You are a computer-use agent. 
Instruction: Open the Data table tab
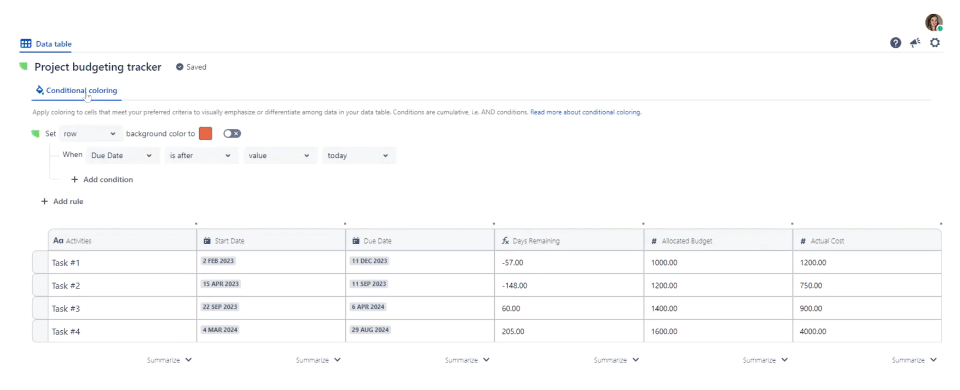click(x=46, y=44)
